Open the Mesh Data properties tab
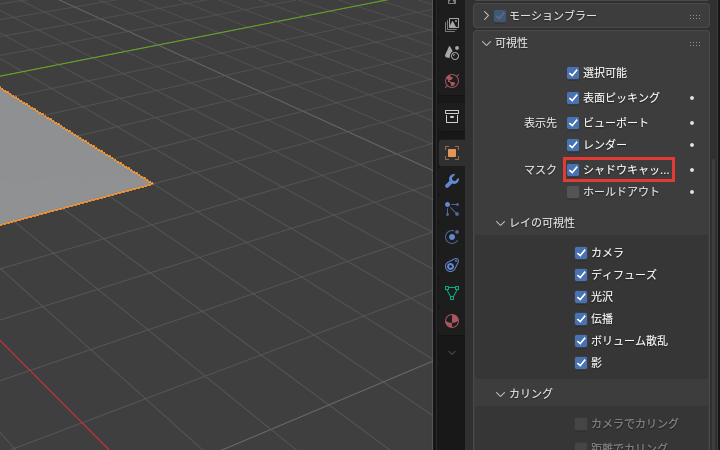The width and height of the screenshot is (720, 450). [x=452, y=293]
